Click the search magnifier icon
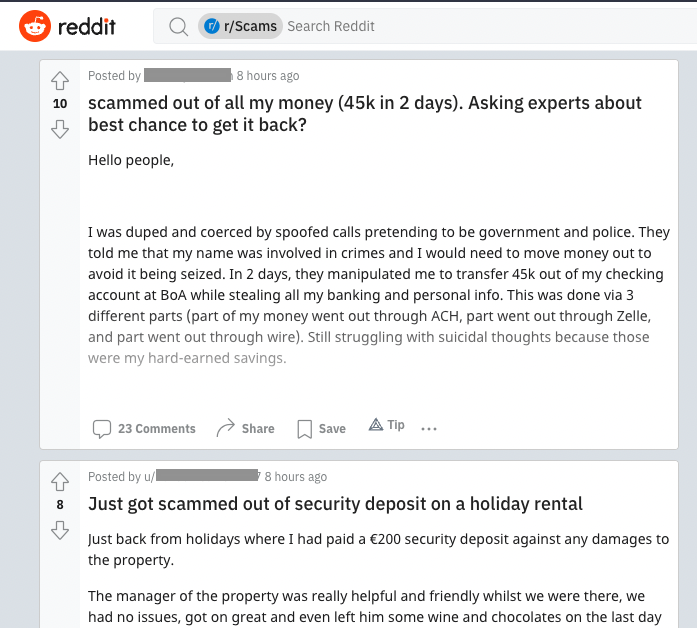Image resolution: width=697 pixels, height=628 pixels. [179, 27]
